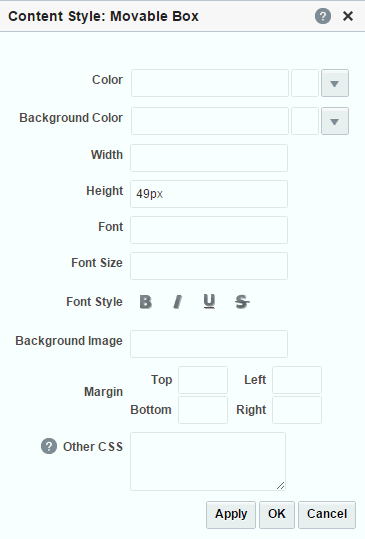
Task: Select the Color preview swatch
Action: (305, 83)
